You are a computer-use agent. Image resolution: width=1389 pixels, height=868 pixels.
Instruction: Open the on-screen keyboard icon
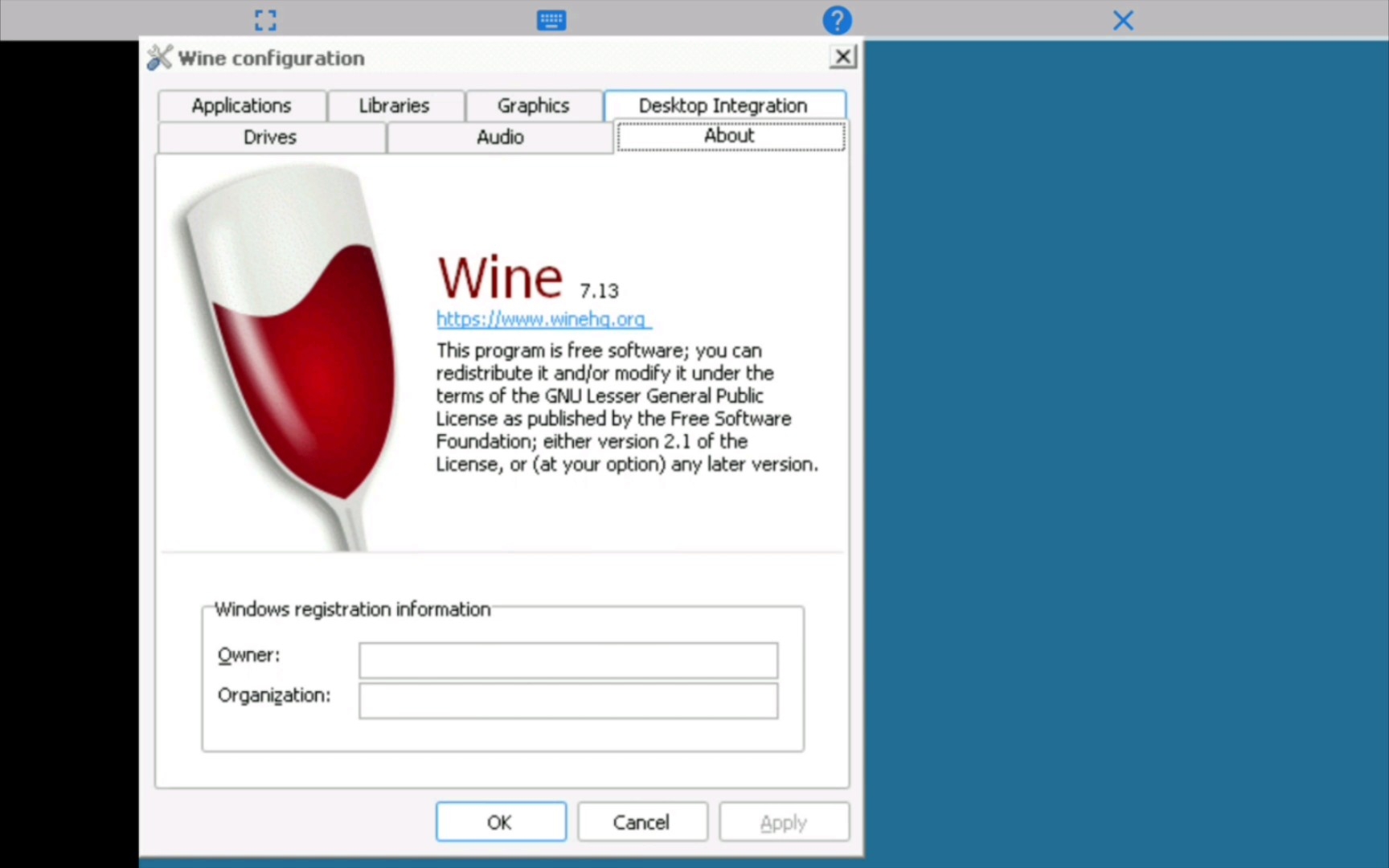click(x=551, y=20)
